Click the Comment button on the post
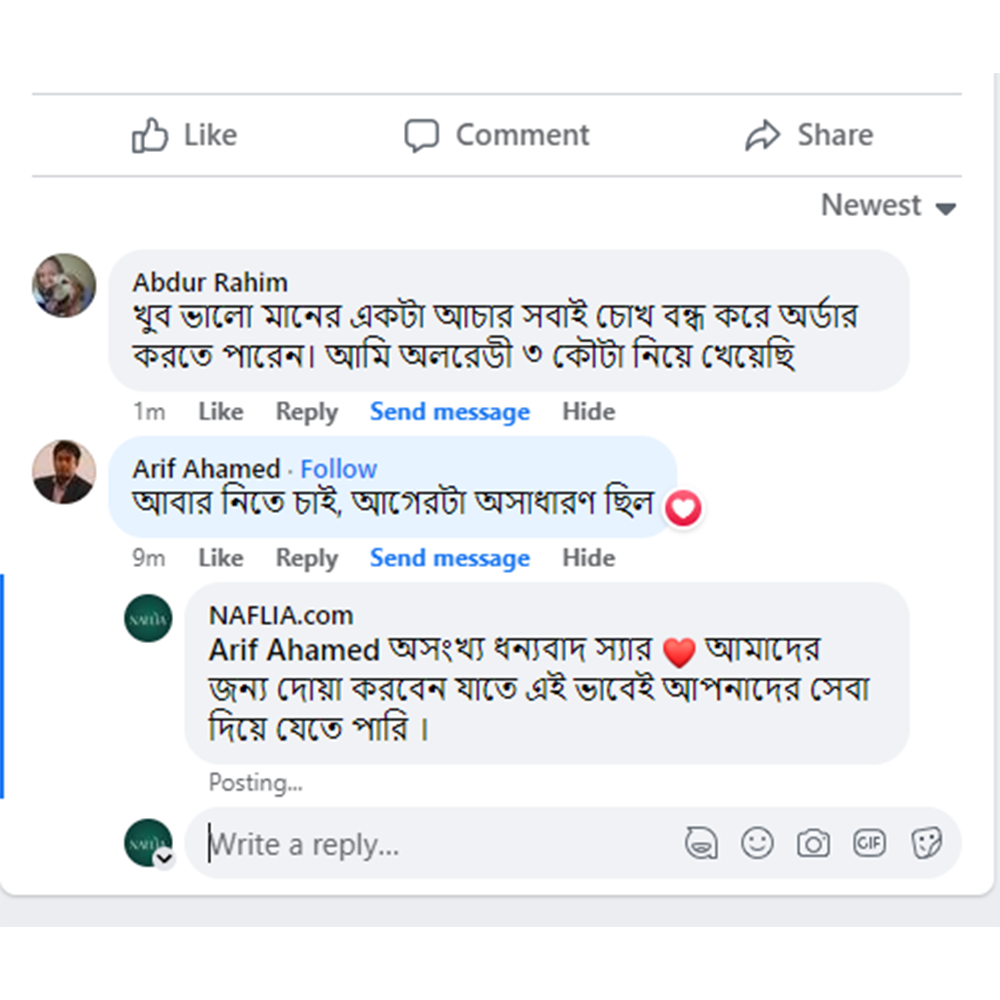 (x=497, y=135)
